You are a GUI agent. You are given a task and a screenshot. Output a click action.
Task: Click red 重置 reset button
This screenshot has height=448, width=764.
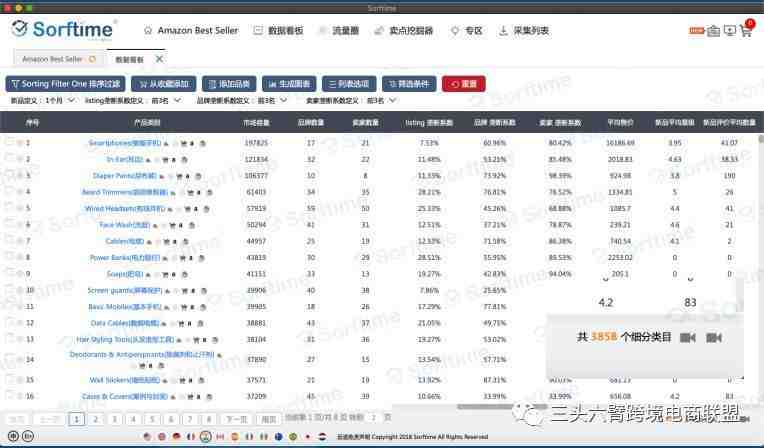463,84
